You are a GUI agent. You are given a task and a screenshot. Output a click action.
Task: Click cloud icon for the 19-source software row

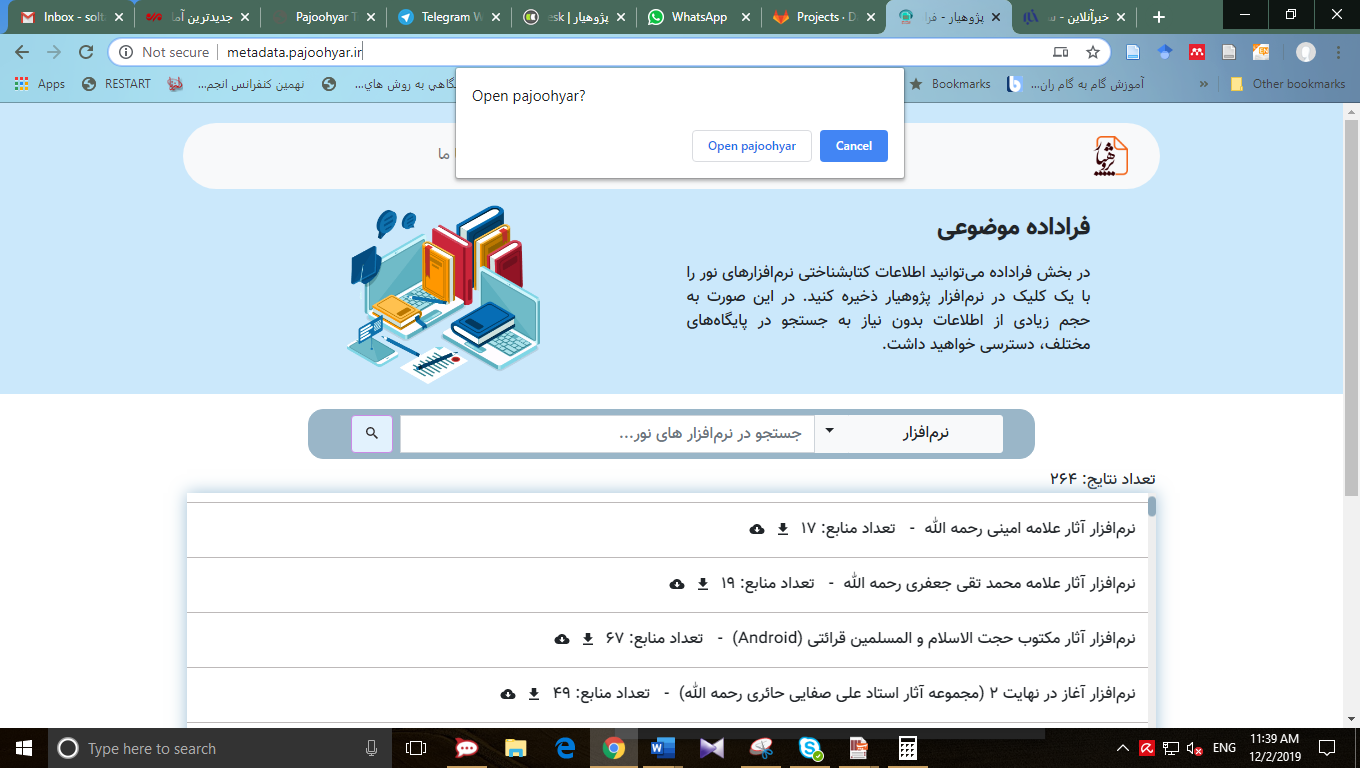[x=677, y=584]
